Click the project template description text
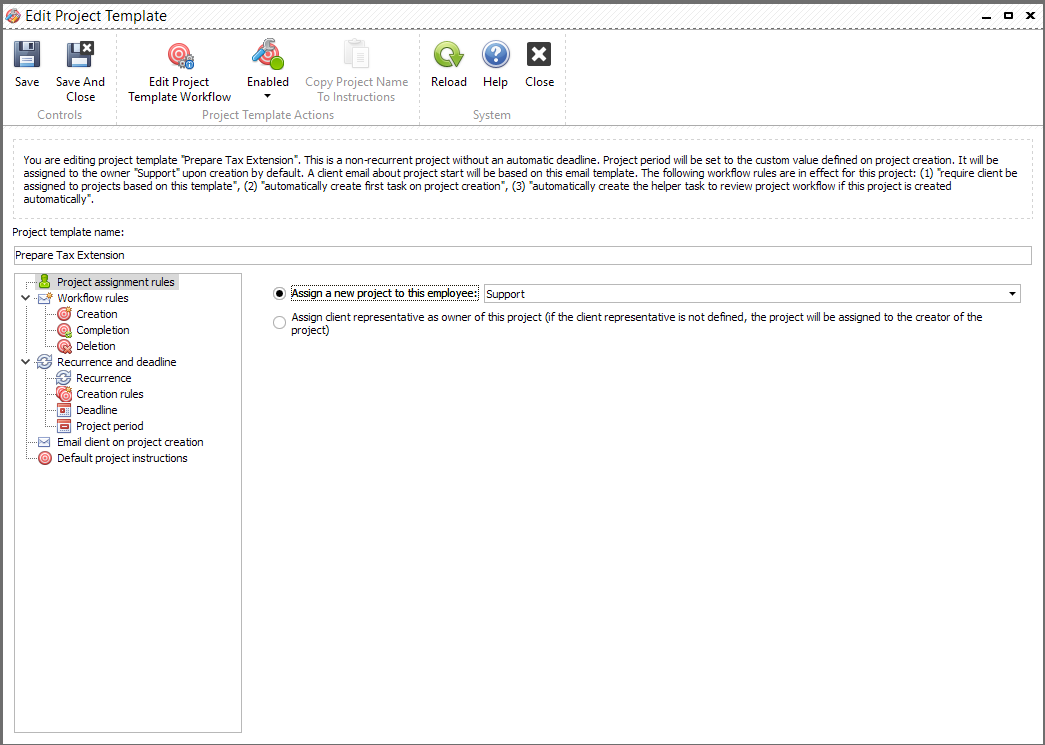Screen dimensions: 1045x745 coord(522,179)
